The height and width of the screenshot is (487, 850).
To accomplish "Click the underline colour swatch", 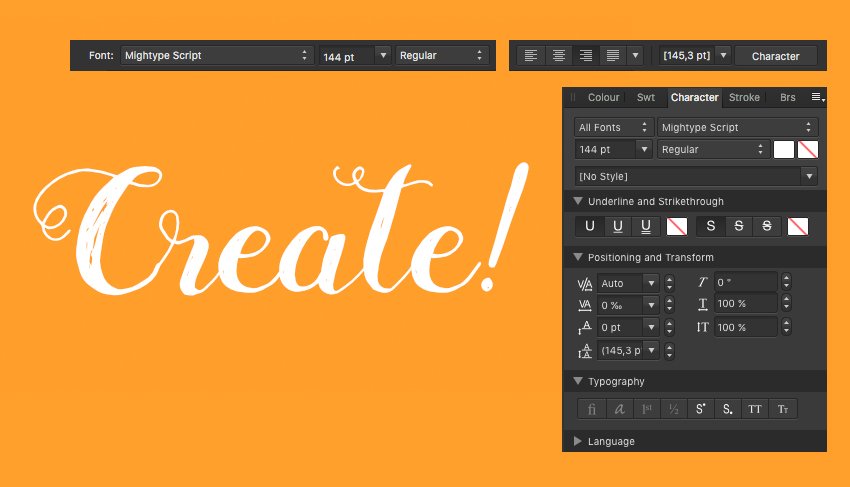I will click(x=677, y=226).
